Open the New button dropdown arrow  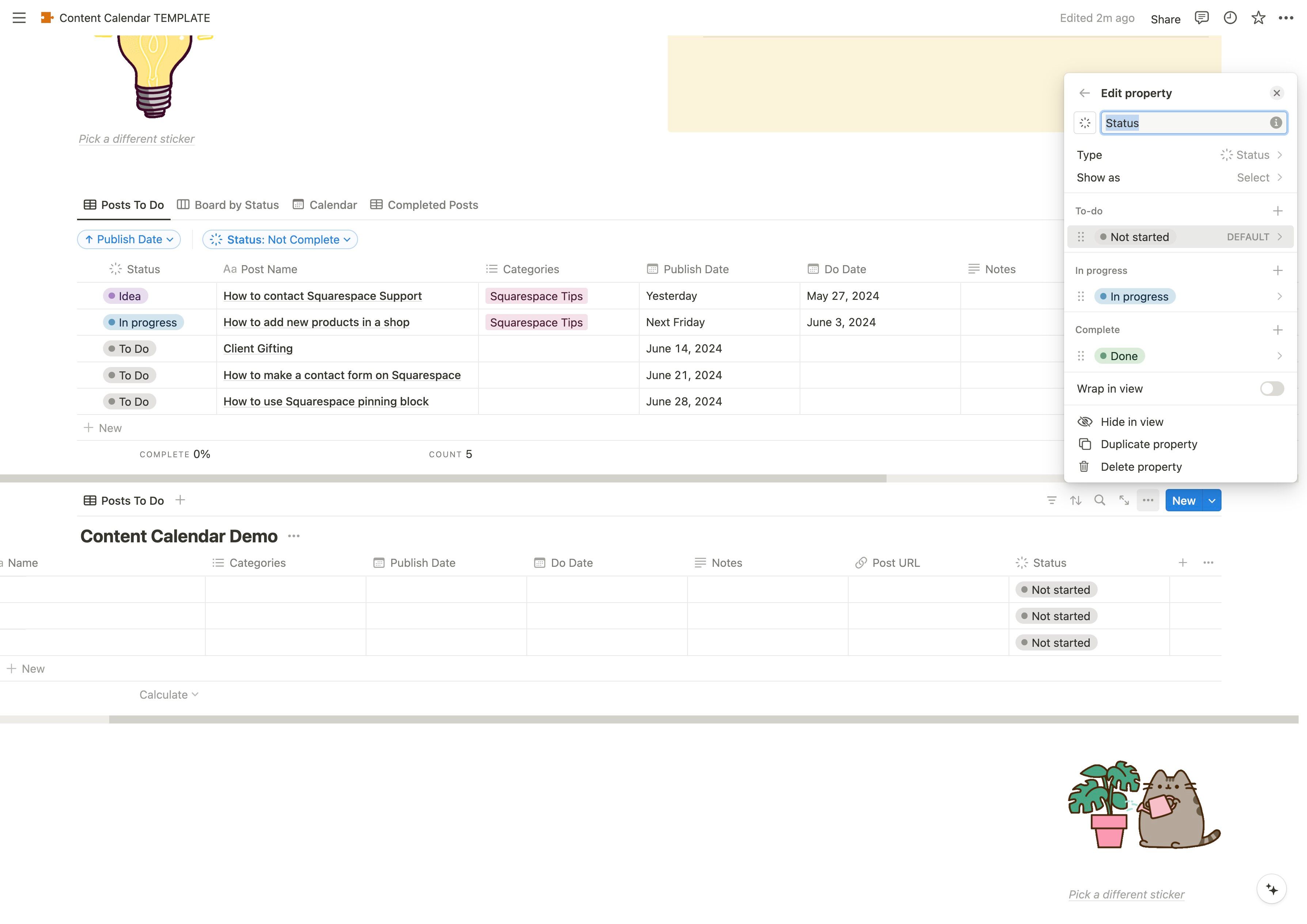1212,500
